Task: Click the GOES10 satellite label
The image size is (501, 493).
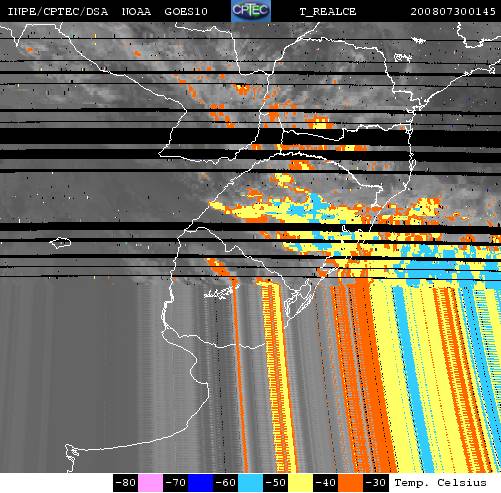Action: [186, 12]
